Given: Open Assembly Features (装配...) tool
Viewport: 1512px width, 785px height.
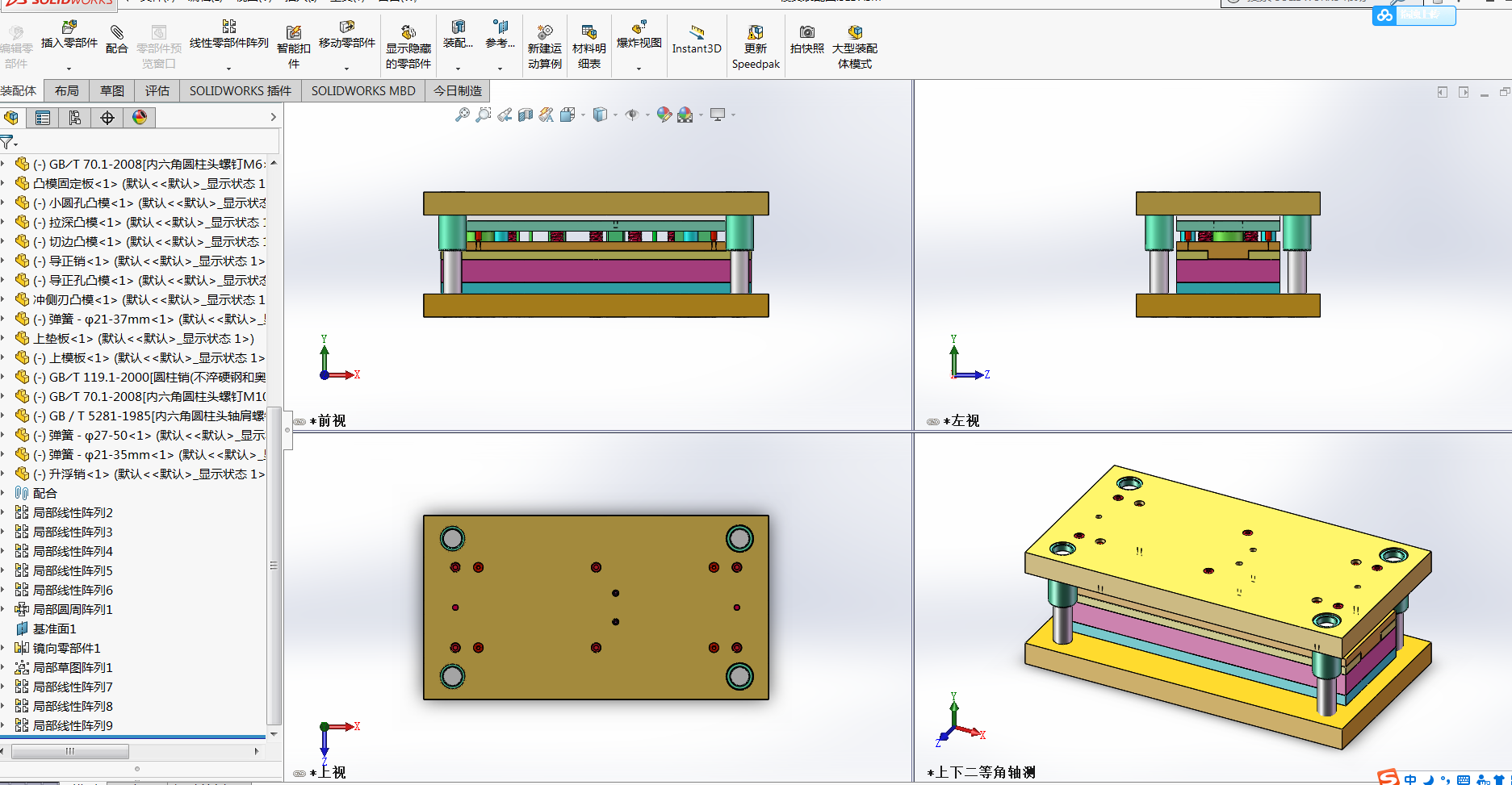Looking at the screenshot, I should [458, 35].
